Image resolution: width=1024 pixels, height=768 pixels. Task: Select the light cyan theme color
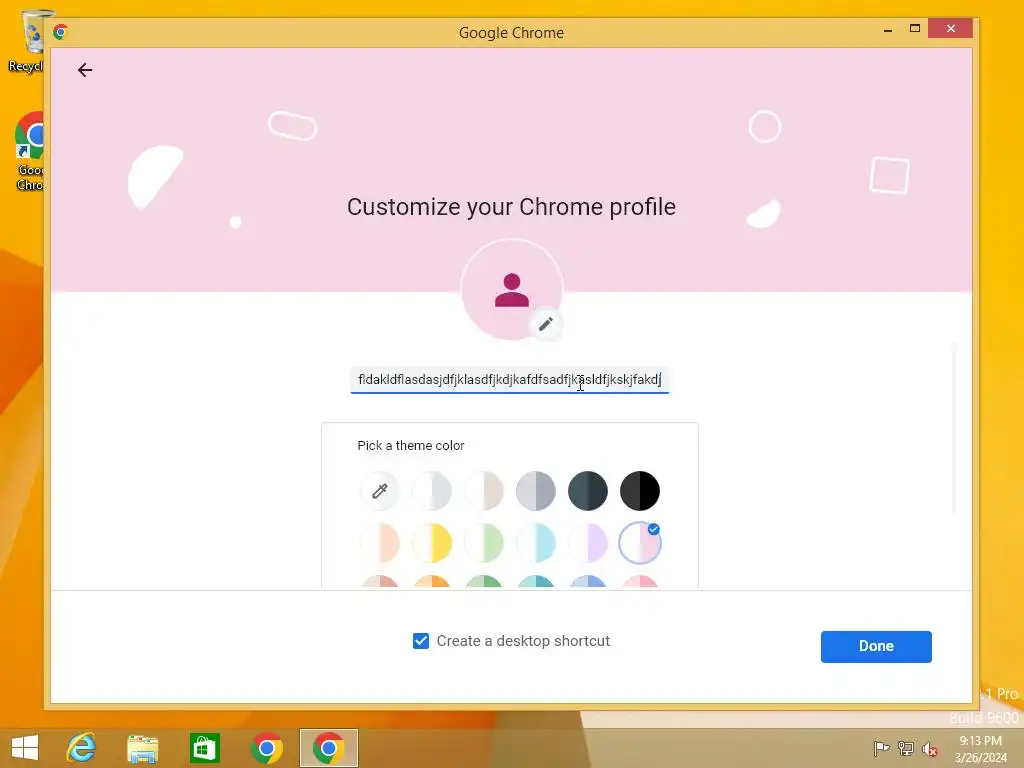[536, 543]
